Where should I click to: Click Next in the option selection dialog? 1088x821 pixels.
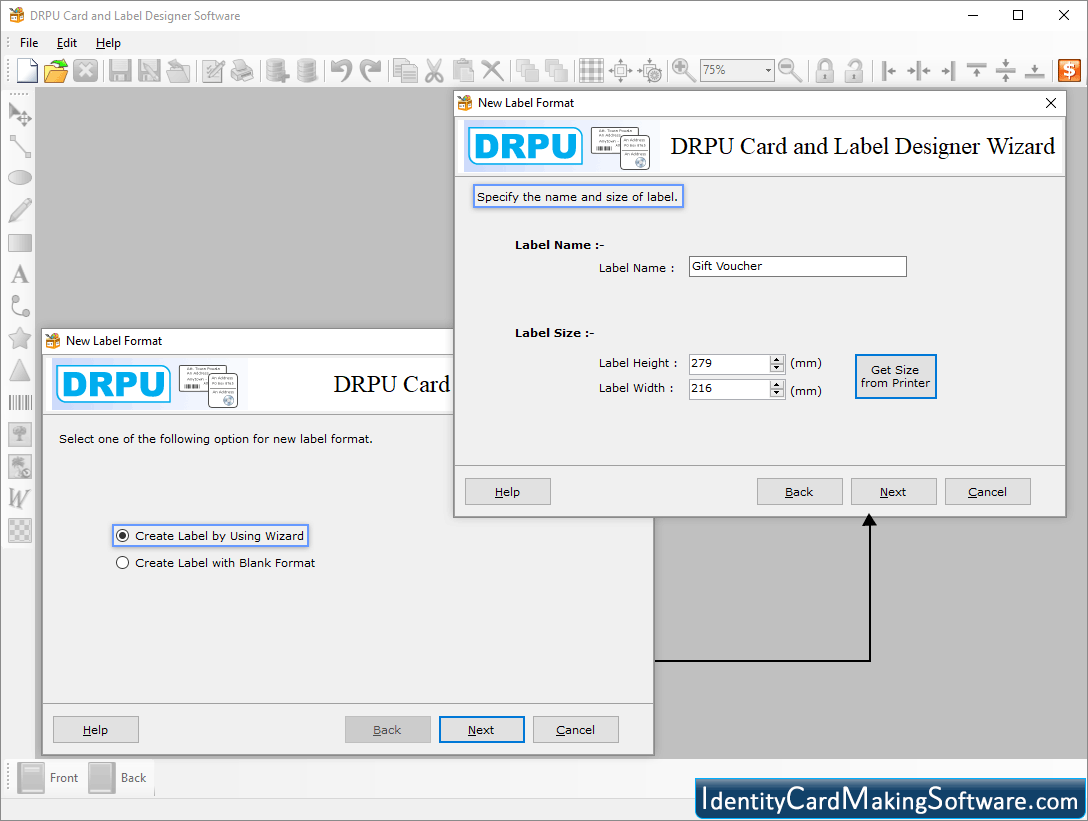coord(482,730)
